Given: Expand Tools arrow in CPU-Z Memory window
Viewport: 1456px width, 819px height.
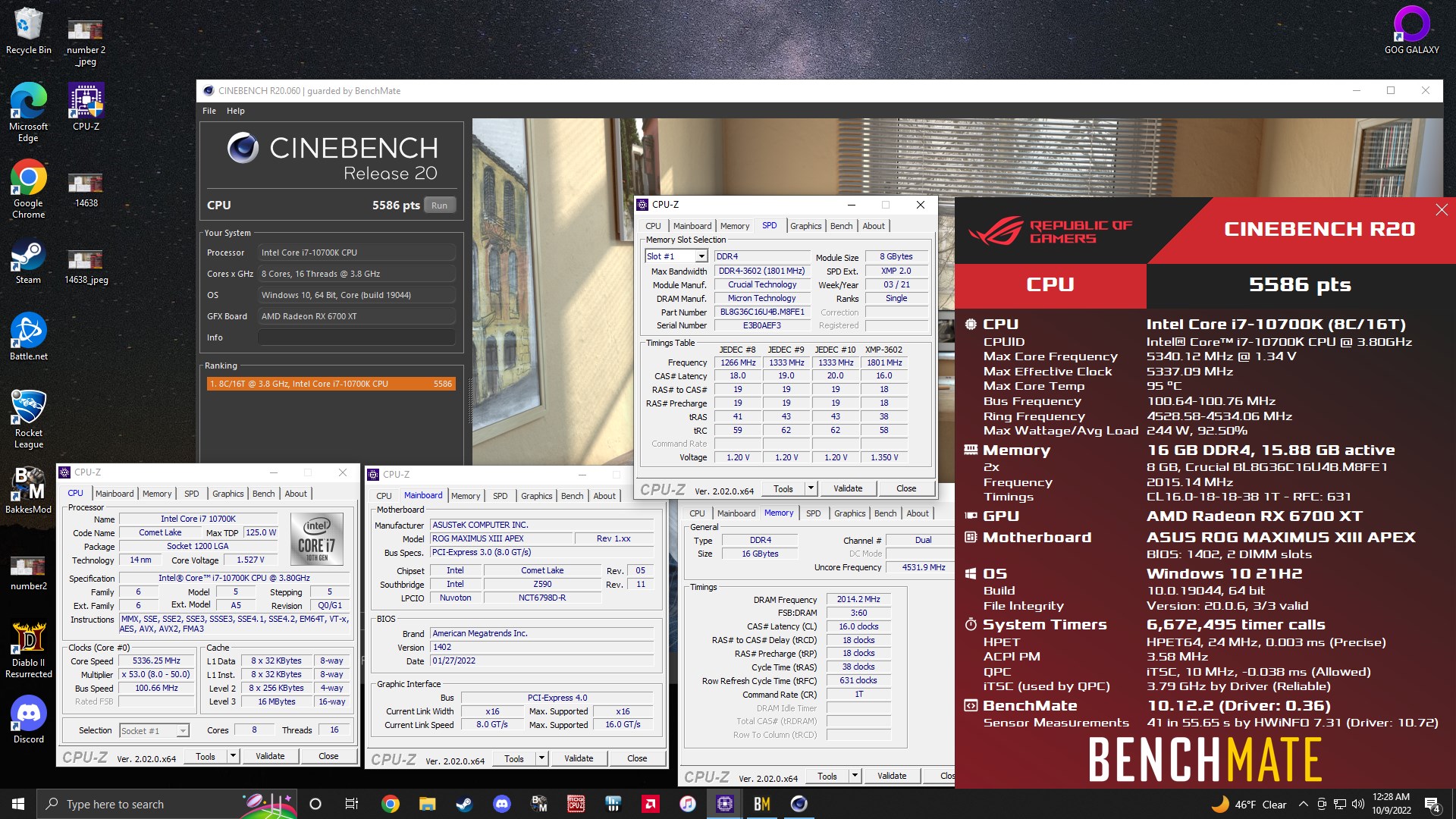Looking at the screenshot, I should (855, 776).
